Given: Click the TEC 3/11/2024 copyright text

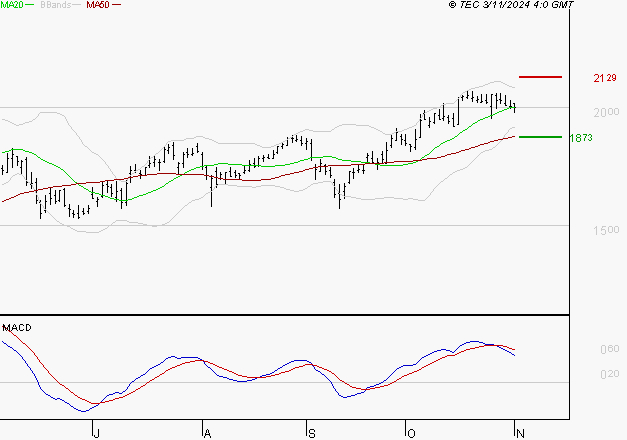Looking at the screenshot, I should coord(511,5).
